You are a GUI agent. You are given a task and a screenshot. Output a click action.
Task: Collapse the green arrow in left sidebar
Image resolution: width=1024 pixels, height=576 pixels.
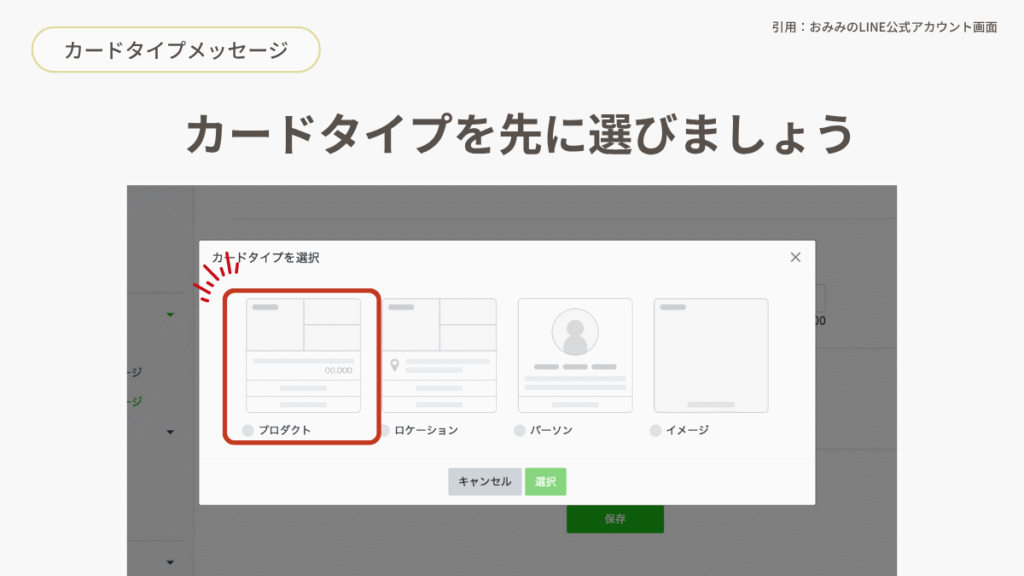coord(170,315)
